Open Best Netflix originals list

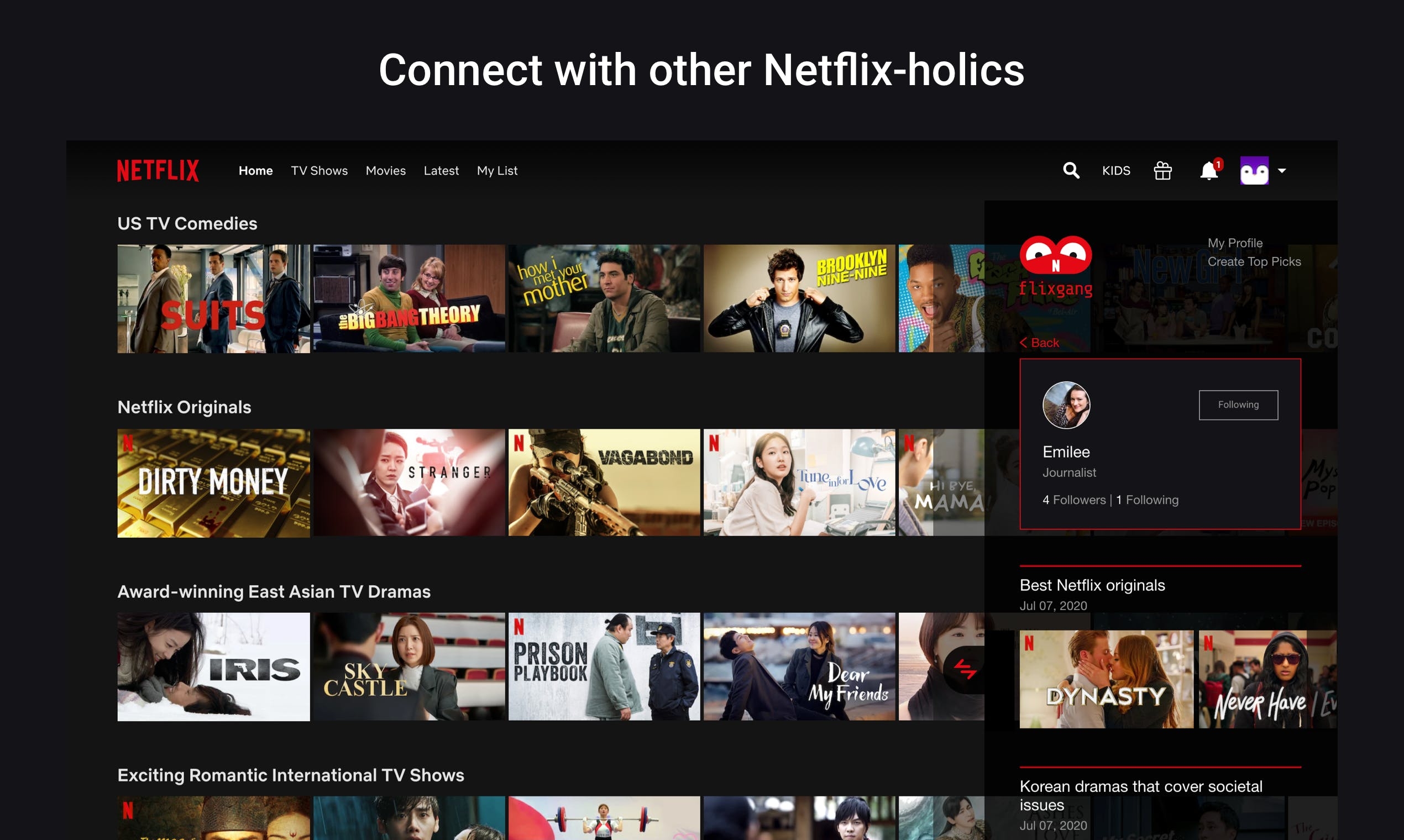pyautogui.click(x=1092, y=585)
